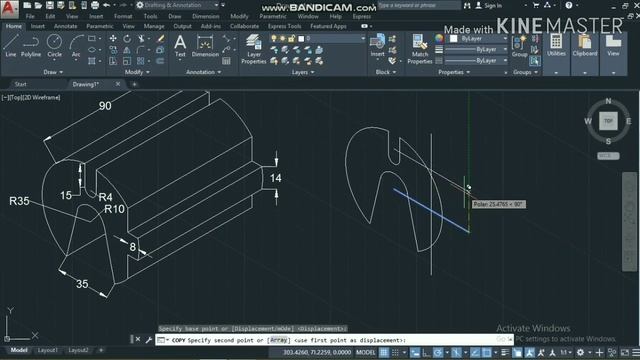Toggle dynamic input in status bar

click(x=415, y=352)
